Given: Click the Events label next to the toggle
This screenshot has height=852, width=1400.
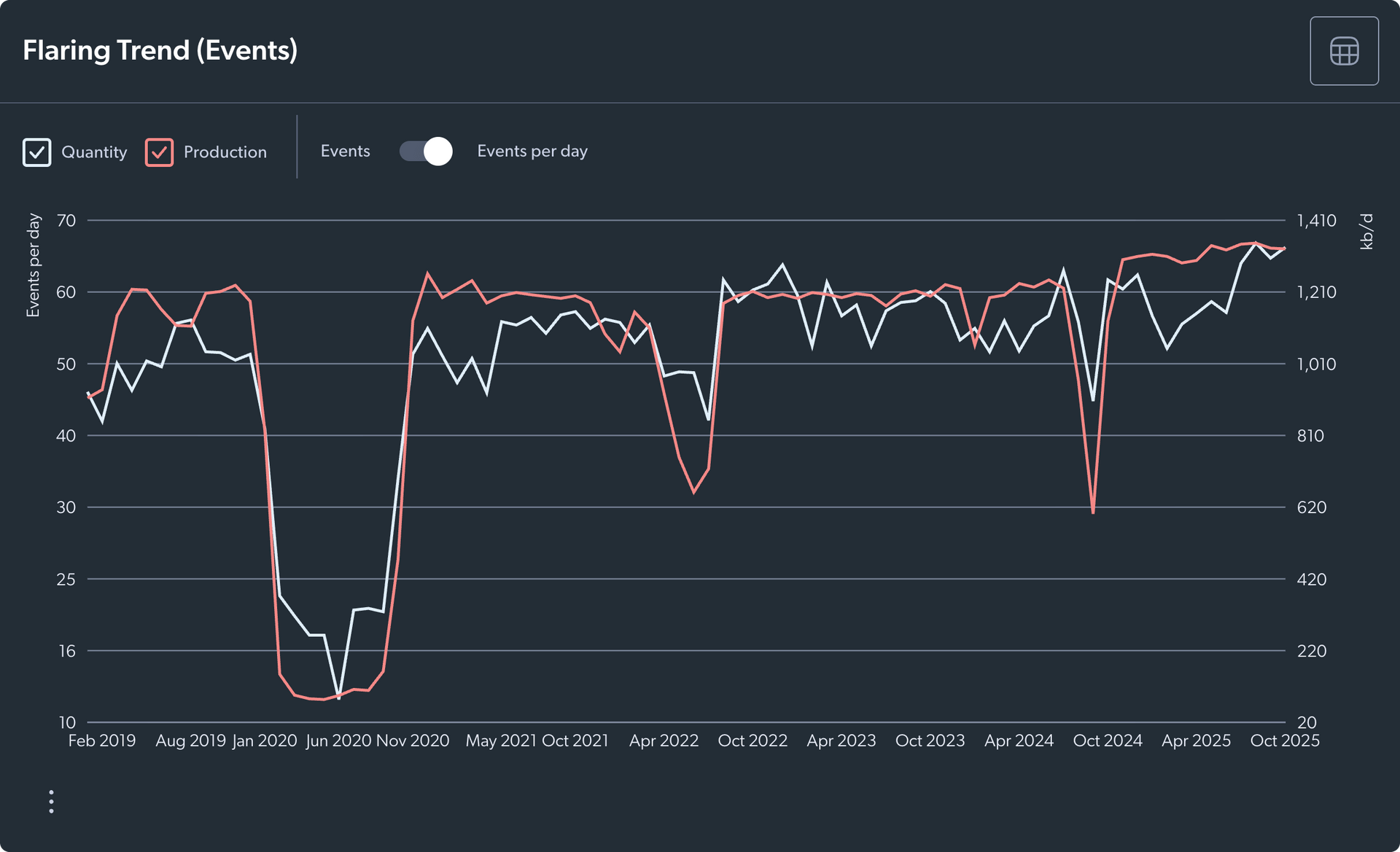Looking at the screenshot, I should [345, 151].
